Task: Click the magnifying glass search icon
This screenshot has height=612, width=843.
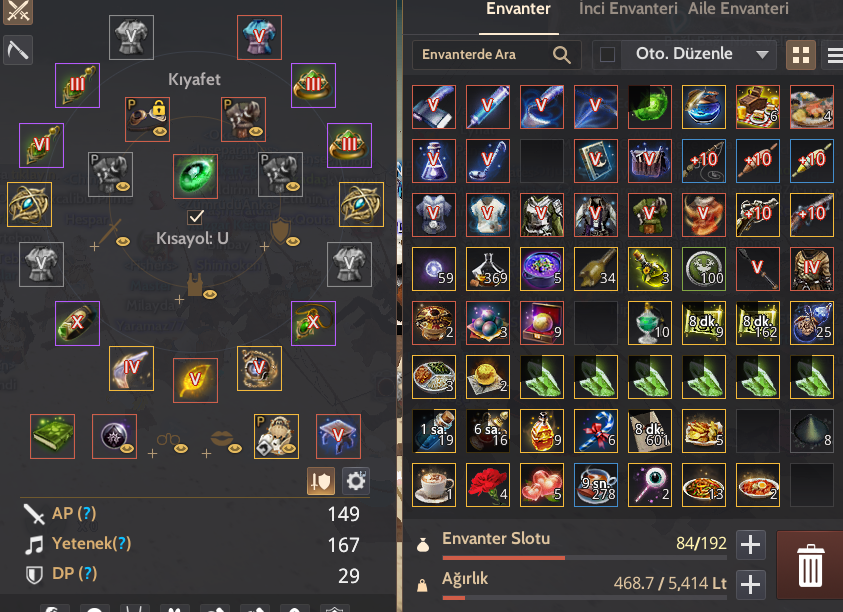Action: pos(561,54)
